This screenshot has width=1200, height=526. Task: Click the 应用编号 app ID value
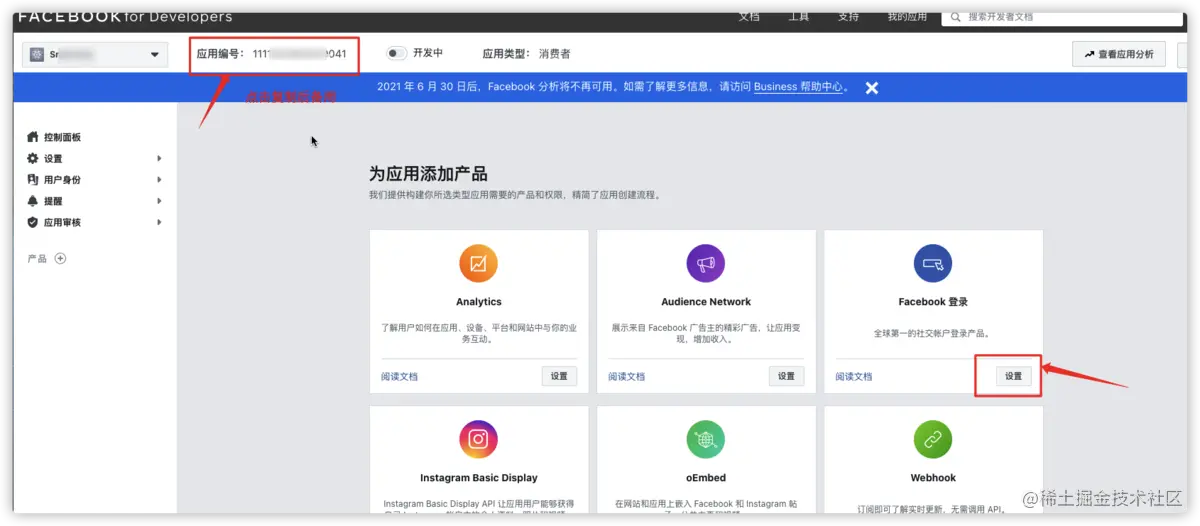(x=300, y=54)
